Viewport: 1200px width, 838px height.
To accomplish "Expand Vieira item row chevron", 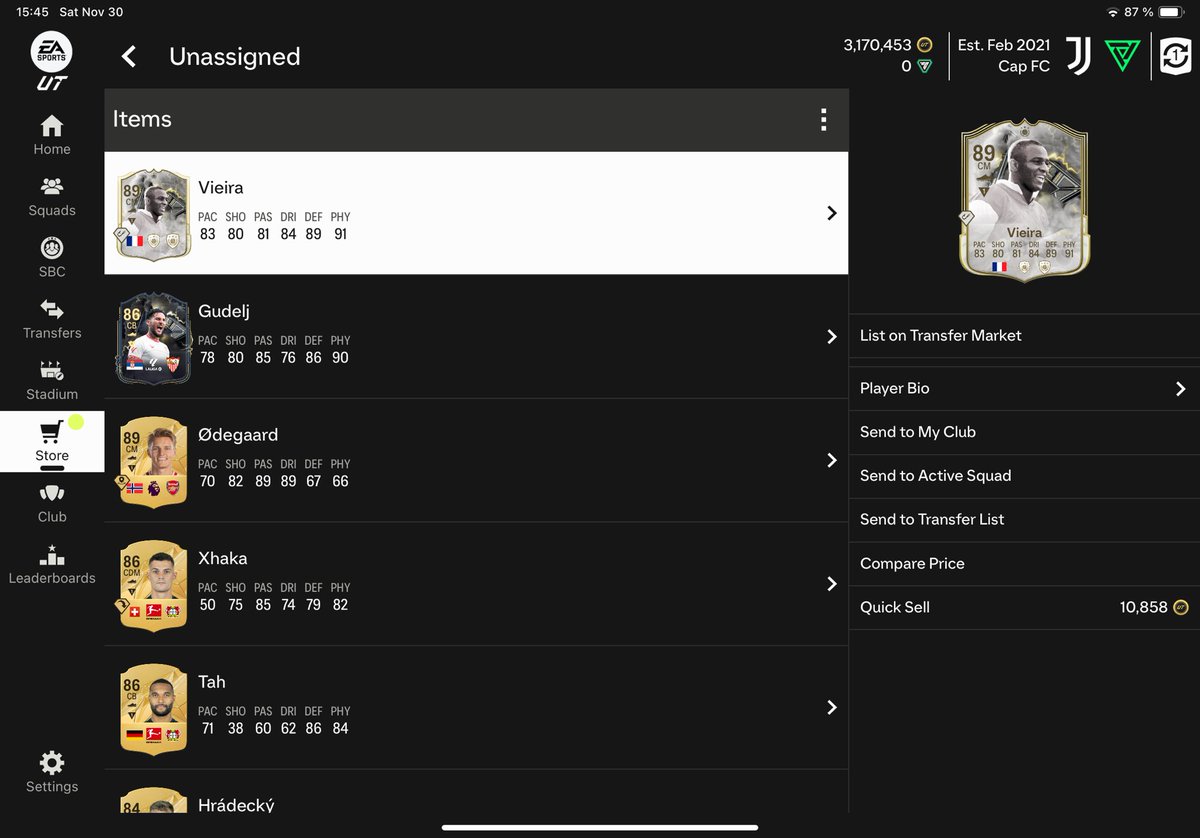I will [831, 213].
